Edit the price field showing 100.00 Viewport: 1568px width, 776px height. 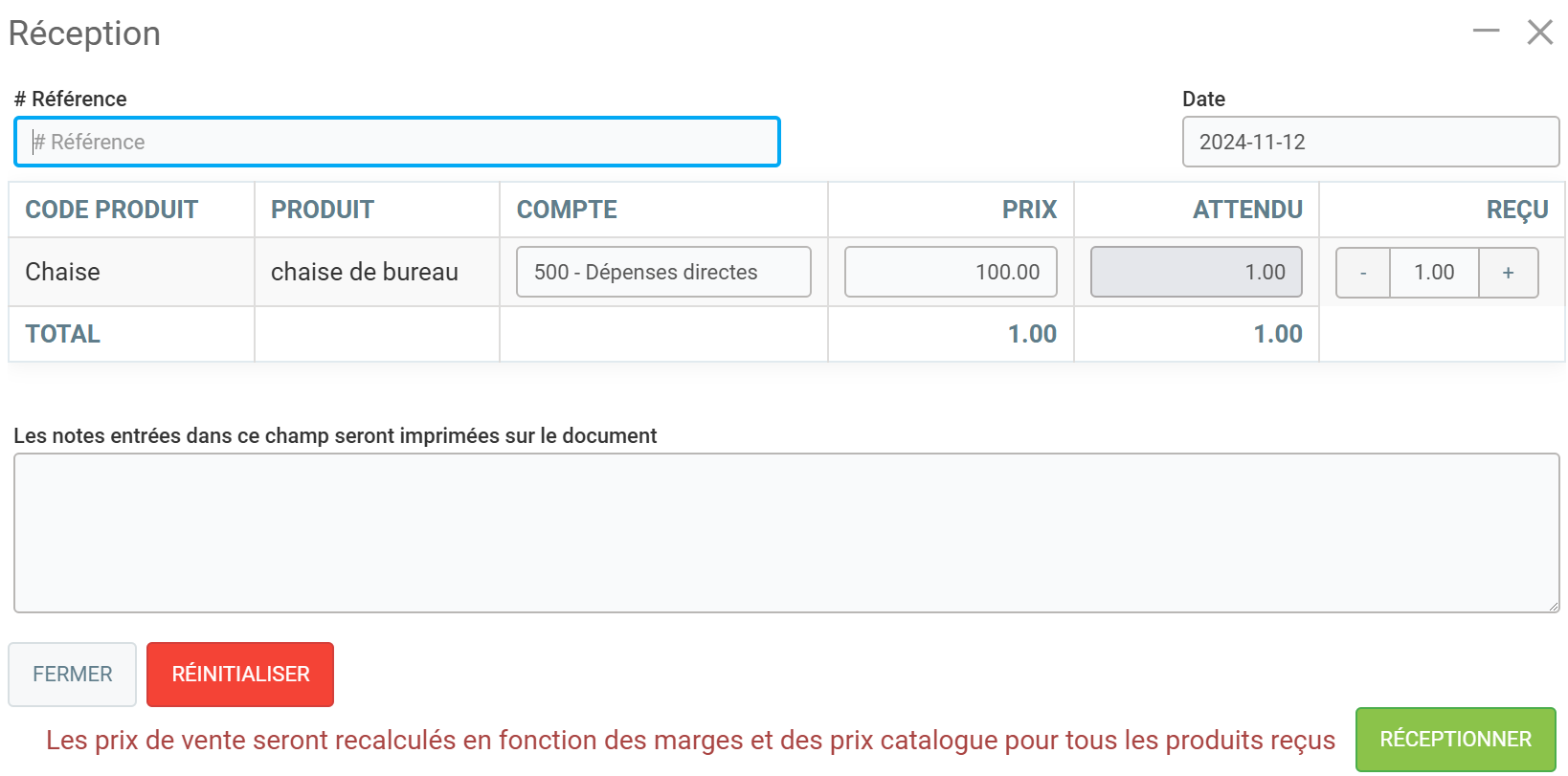tap(951, 272)
